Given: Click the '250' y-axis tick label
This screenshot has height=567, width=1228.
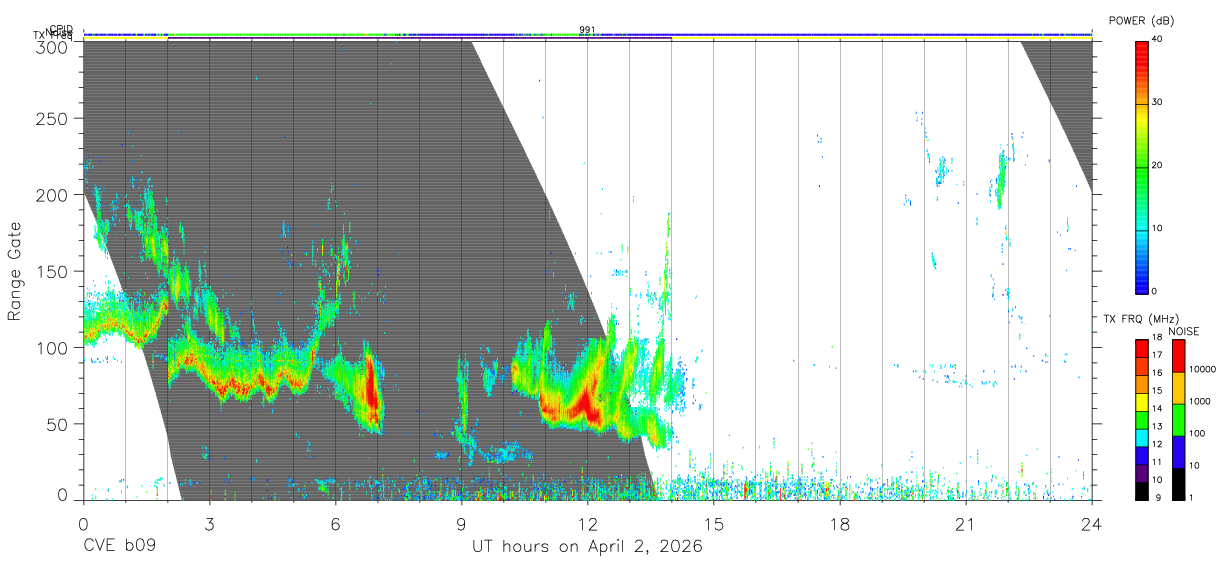Looking at the screenshot, I should [54, 119].
